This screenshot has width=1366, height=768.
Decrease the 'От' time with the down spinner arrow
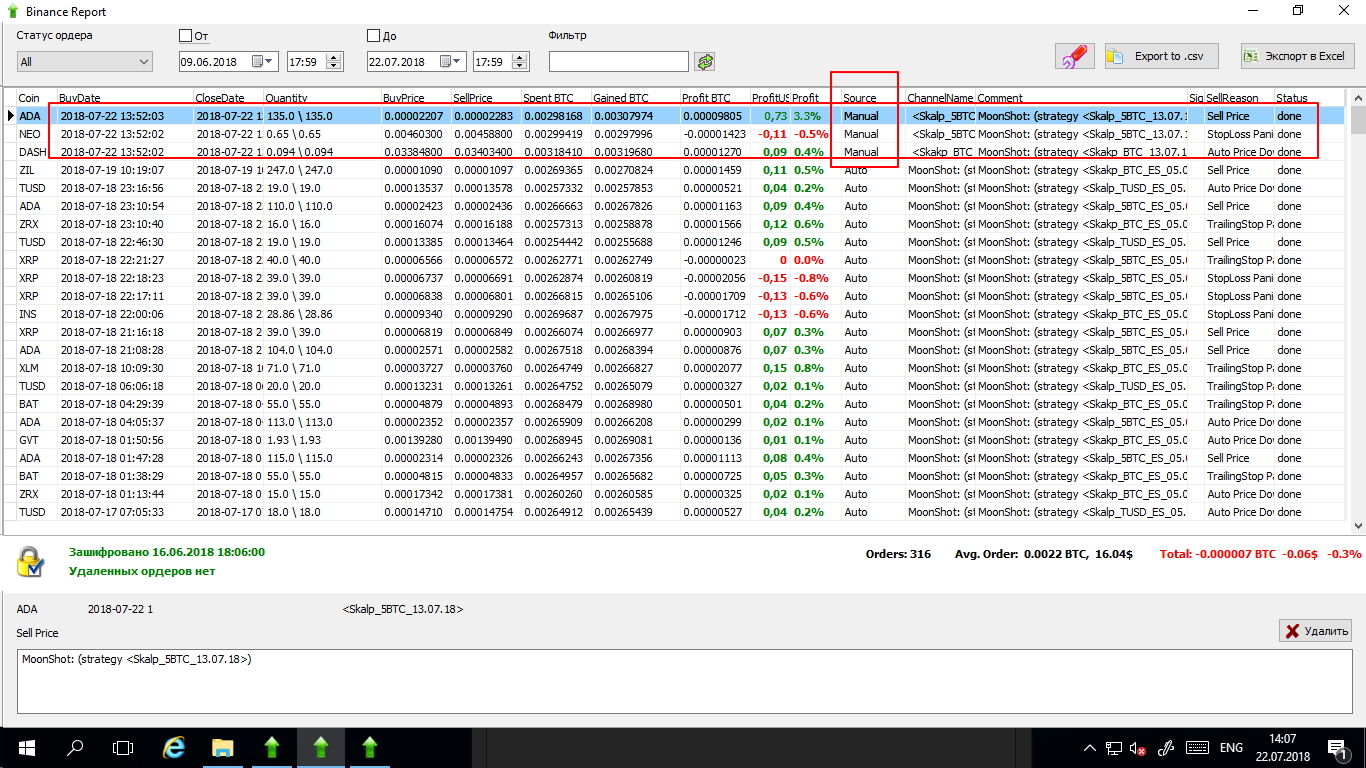tap(334, 67)
